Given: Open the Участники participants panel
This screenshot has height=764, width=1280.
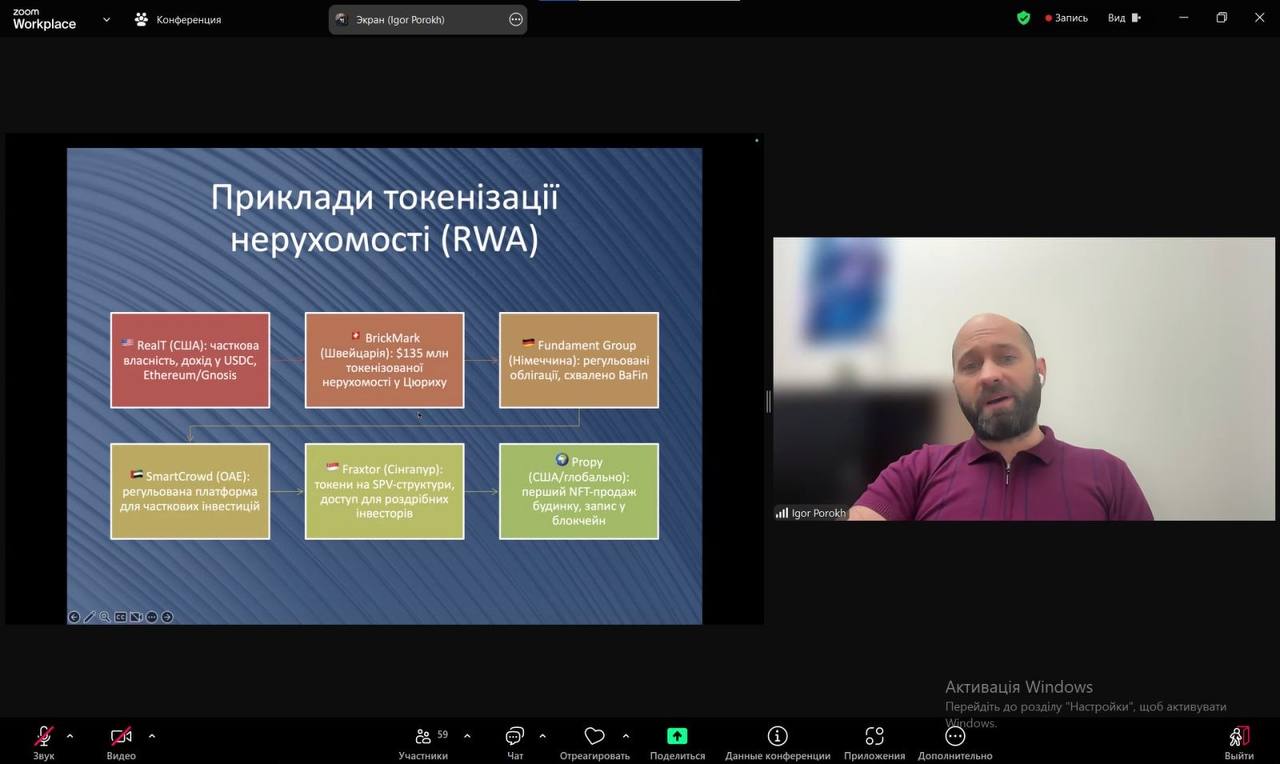Looking at the screenshot, I should [x=423, y=738].
